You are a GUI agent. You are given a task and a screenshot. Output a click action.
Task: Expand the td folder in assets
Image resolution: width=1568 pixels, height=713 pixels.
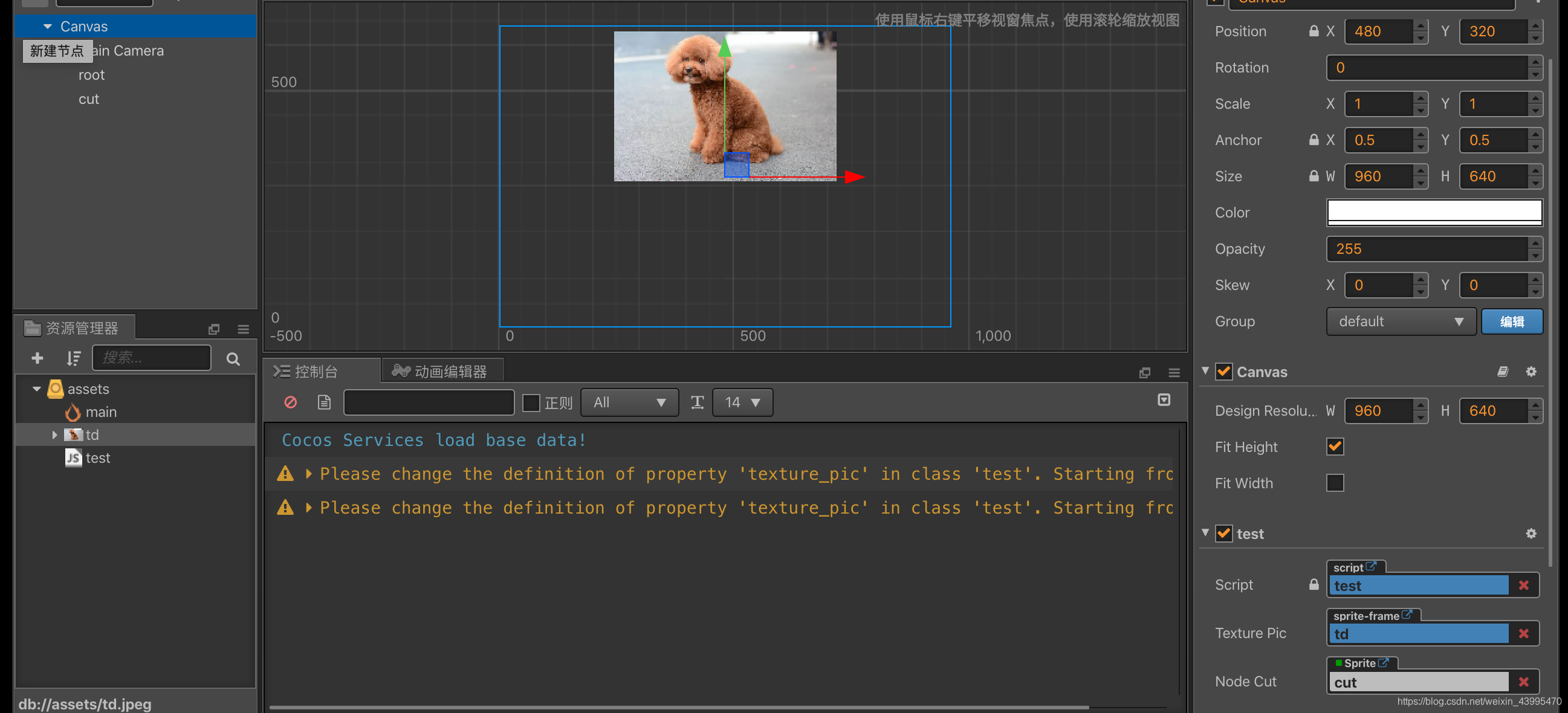pyautogui.click(x=55, y=434)
